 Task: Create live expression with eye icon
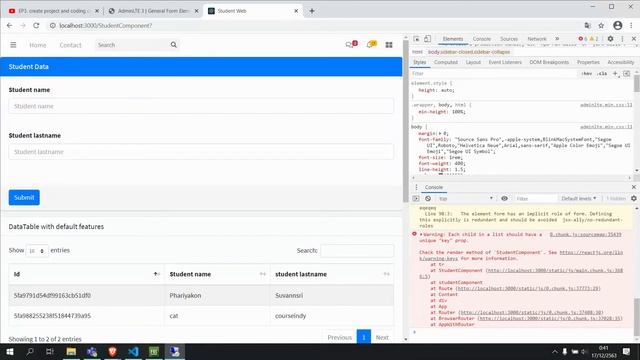pos(504,198)
